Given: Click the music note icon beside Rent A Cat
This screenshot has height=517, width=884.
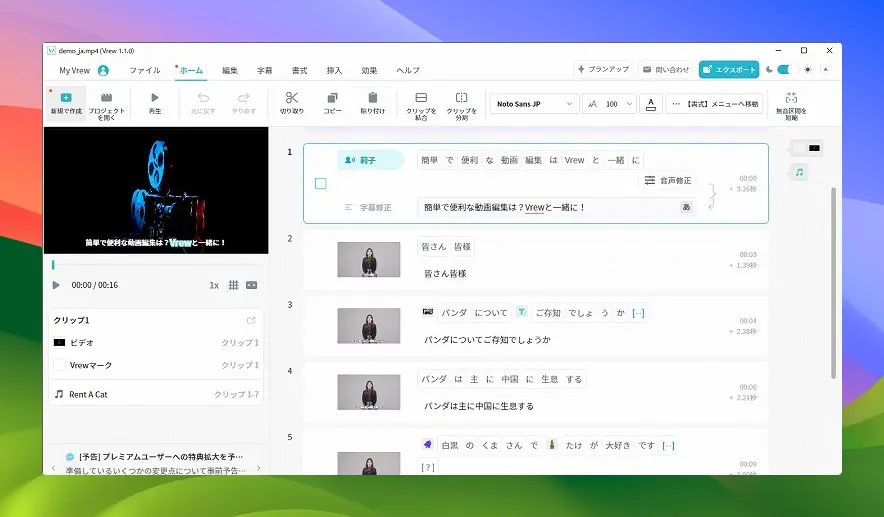Looking at the screenshot, I should coord(59,394).
